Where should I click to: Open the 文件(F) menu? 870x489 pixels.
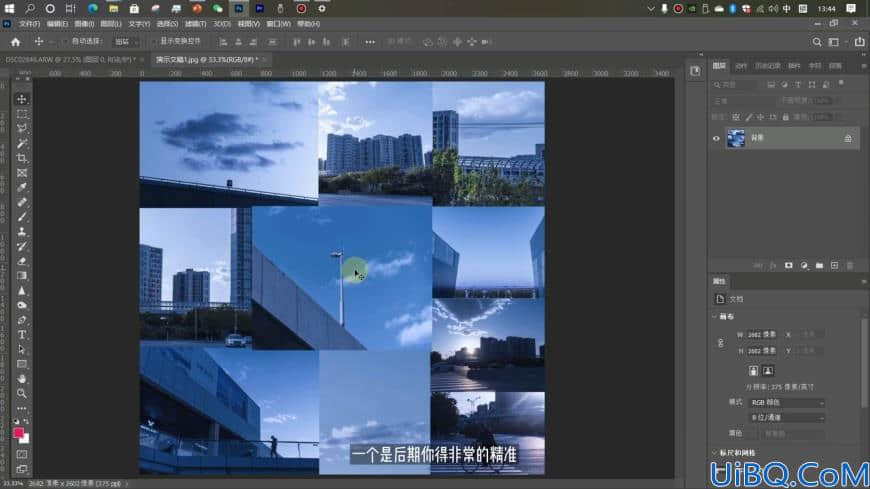pos(29,24)
